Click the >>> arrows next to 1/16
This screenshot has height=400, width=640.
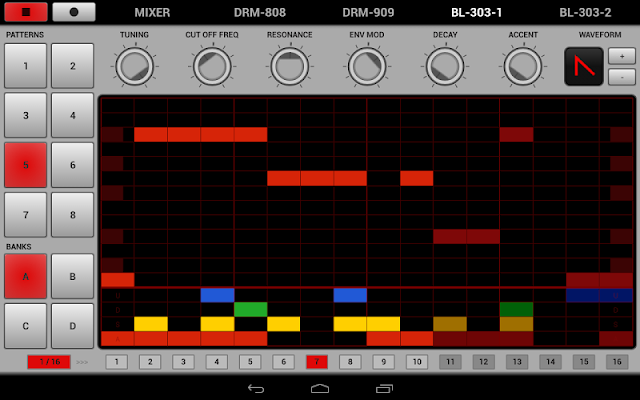point(82,362)
